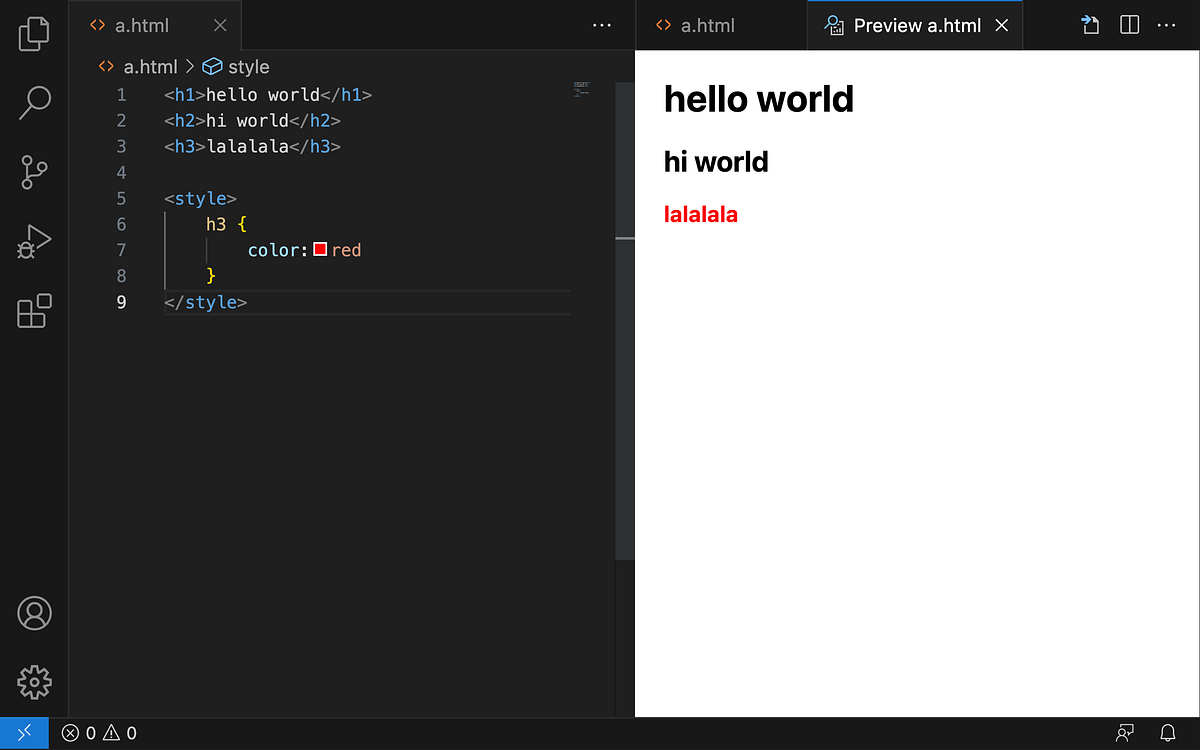Click the 'hello world' heading in preview
This screenshot has height=750, width=1200.
[x=759, y=99]
